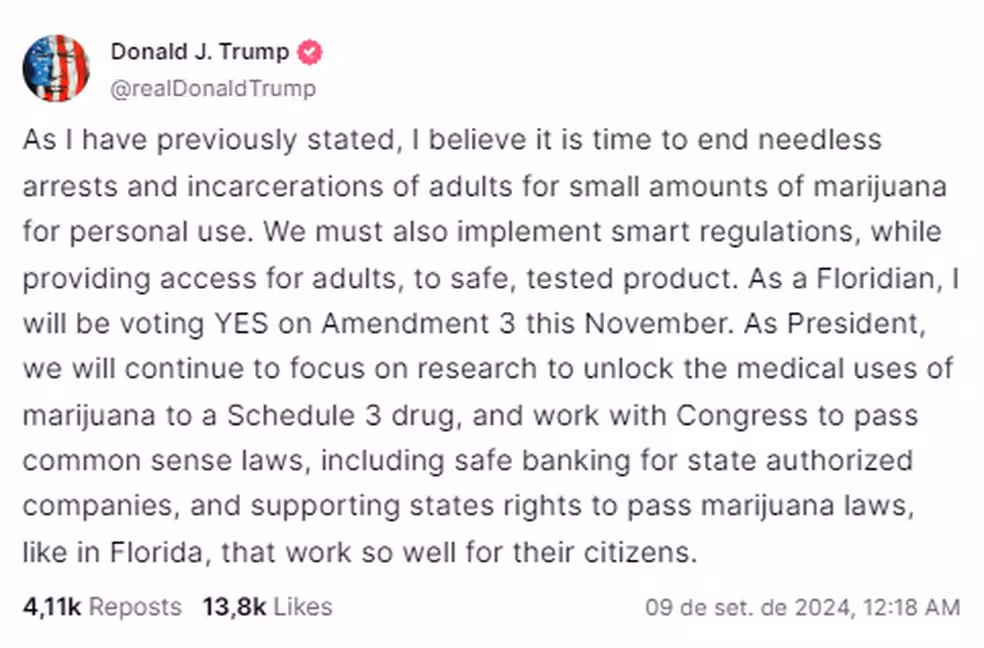Click the Reposts label

point(135,607)
